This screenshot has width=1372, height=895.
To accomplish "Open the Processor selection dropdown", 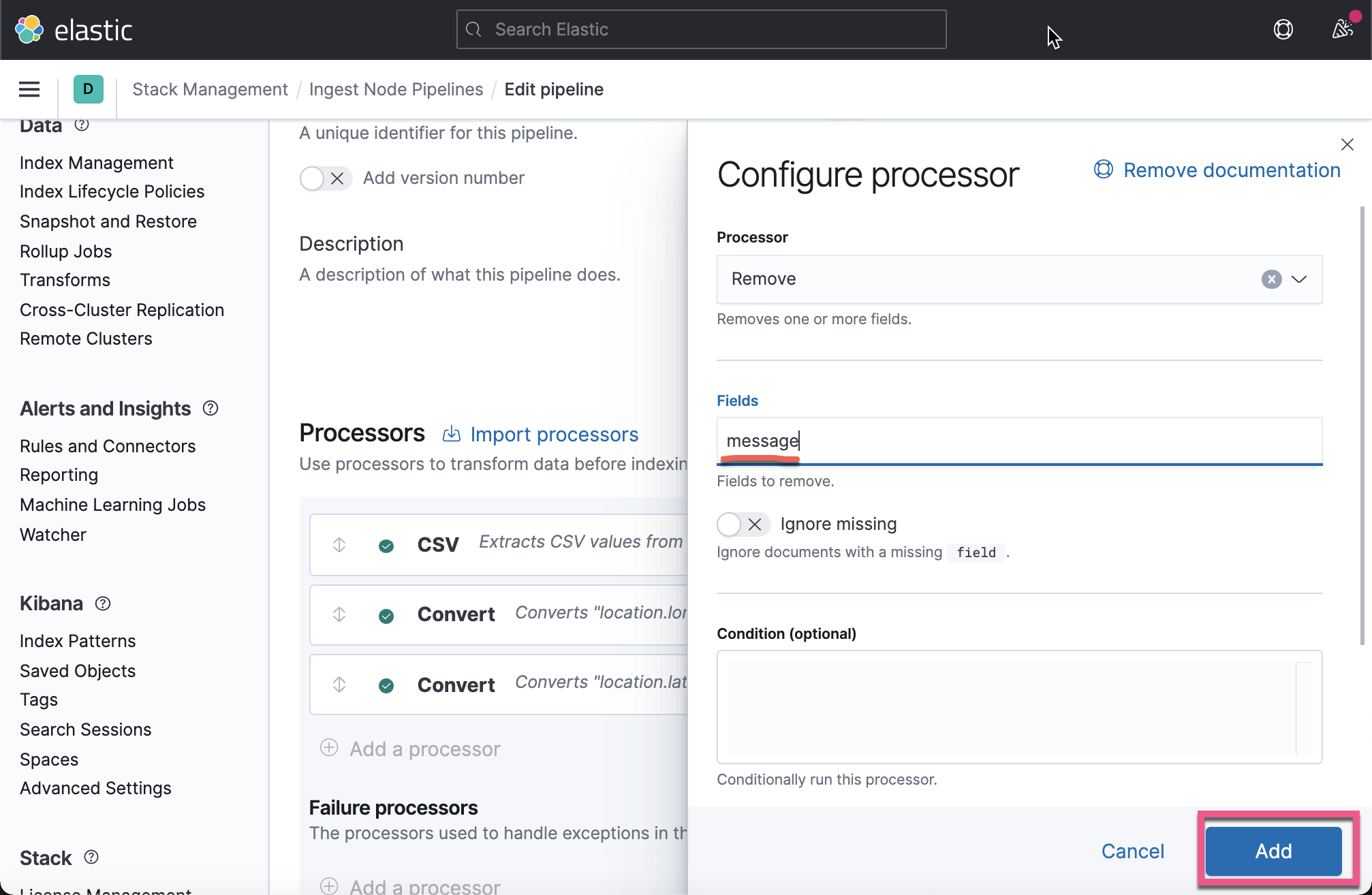I will [x=1299, y=279].
